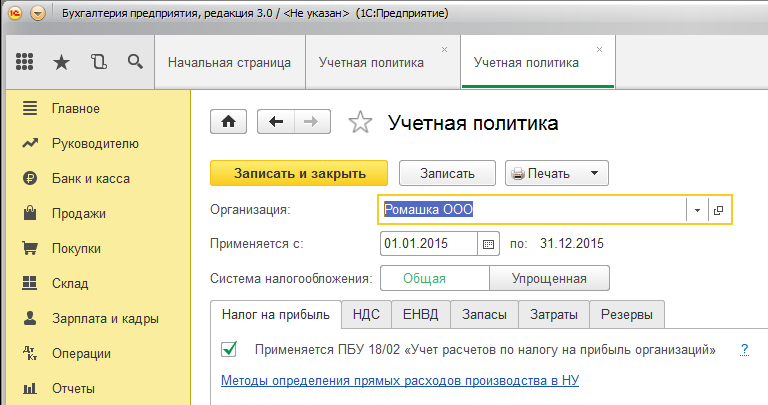Go to the home page button
The image size is (768, 405).
(228, 121)
